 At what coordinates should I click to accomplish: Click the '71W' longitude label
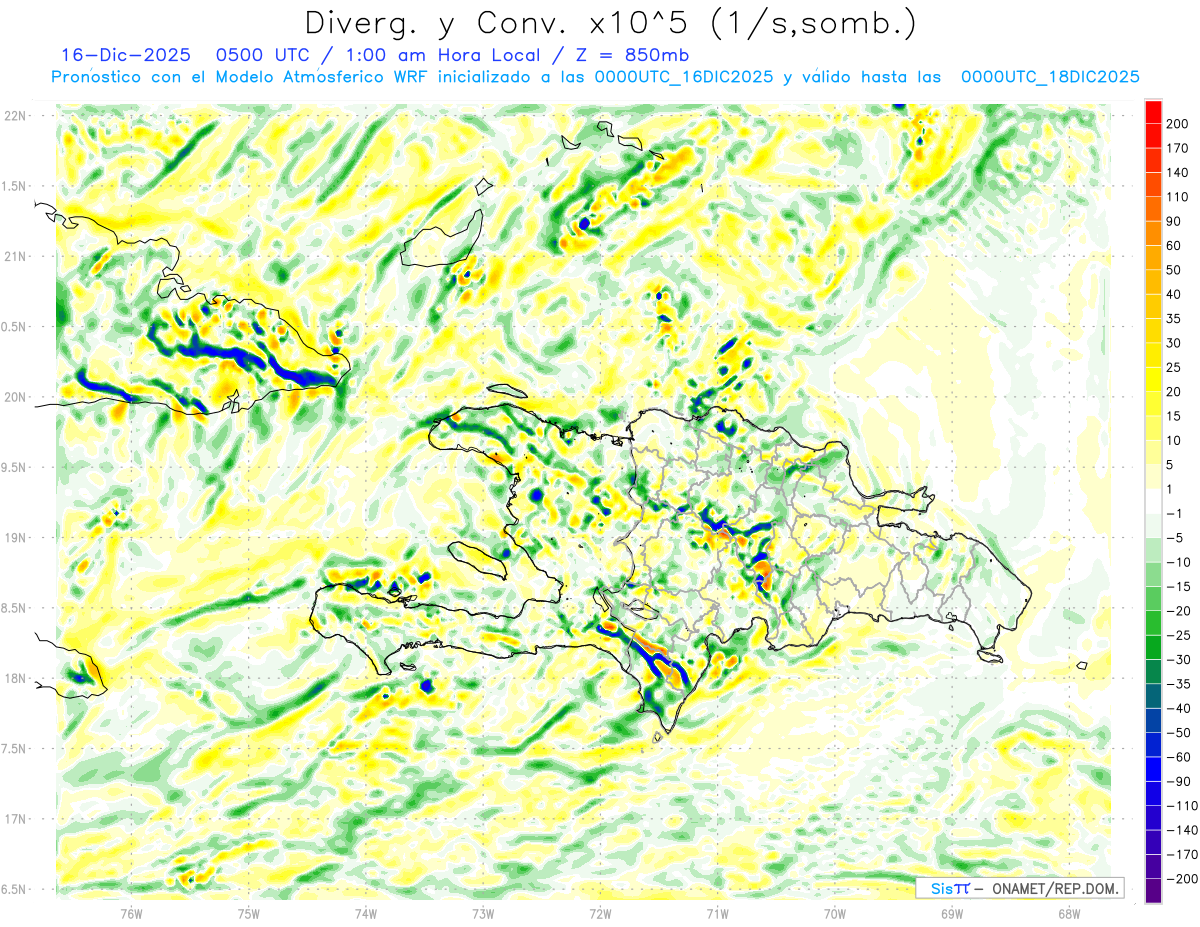click(x=717, y=913)
